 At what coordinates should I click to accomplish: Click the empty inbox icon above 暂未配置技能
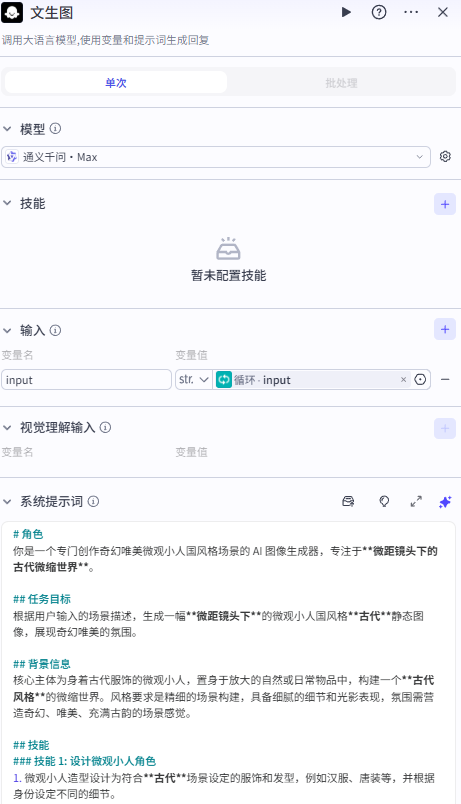click(228, 249)
